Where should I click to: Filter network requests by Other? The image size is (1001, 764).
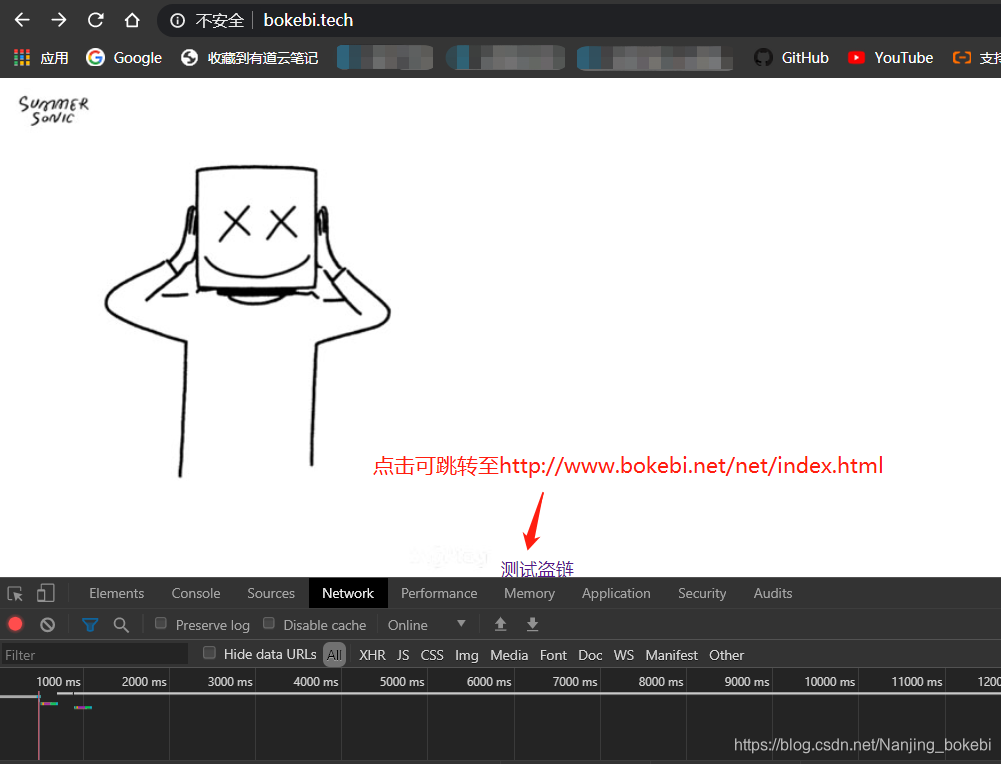pyautogui.click(x=726, y=655)
